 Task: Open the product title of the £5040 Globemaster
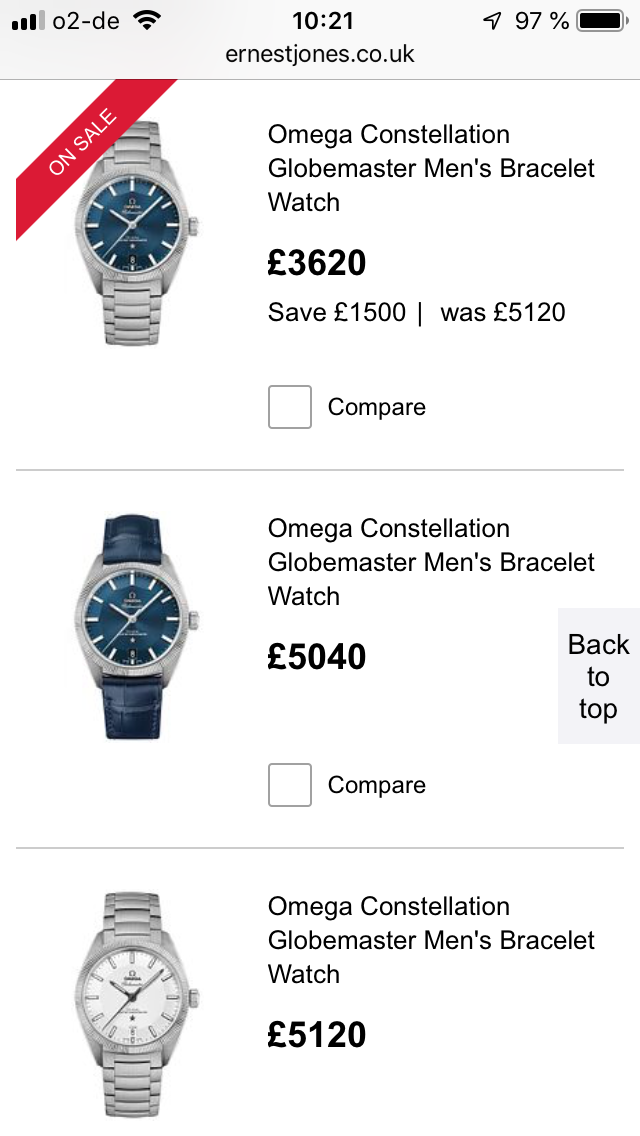[x=431, y=562]
